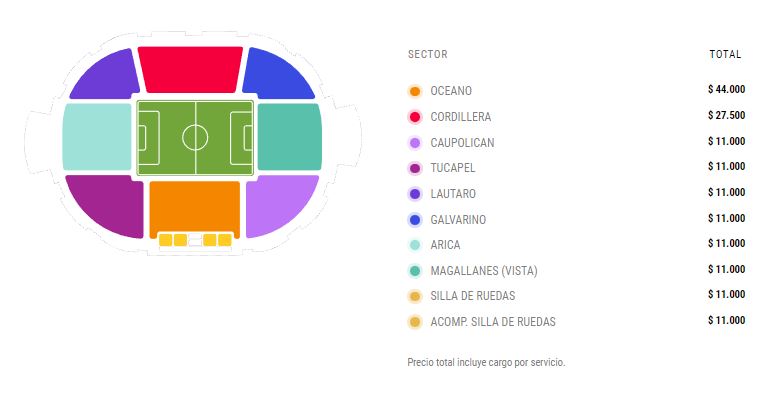The width and height of the screenshot is (771, 395).
Task: Click the MAGALLANES (VISTA) green legend dot
Action: 415,271
